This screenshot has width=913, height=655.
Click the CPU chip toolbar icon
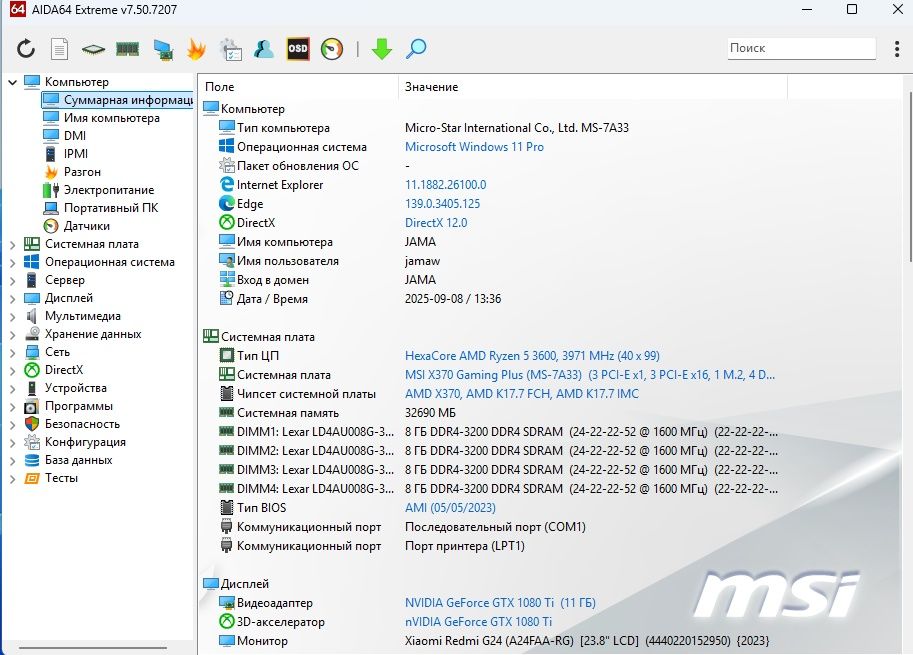pos(93,49)
